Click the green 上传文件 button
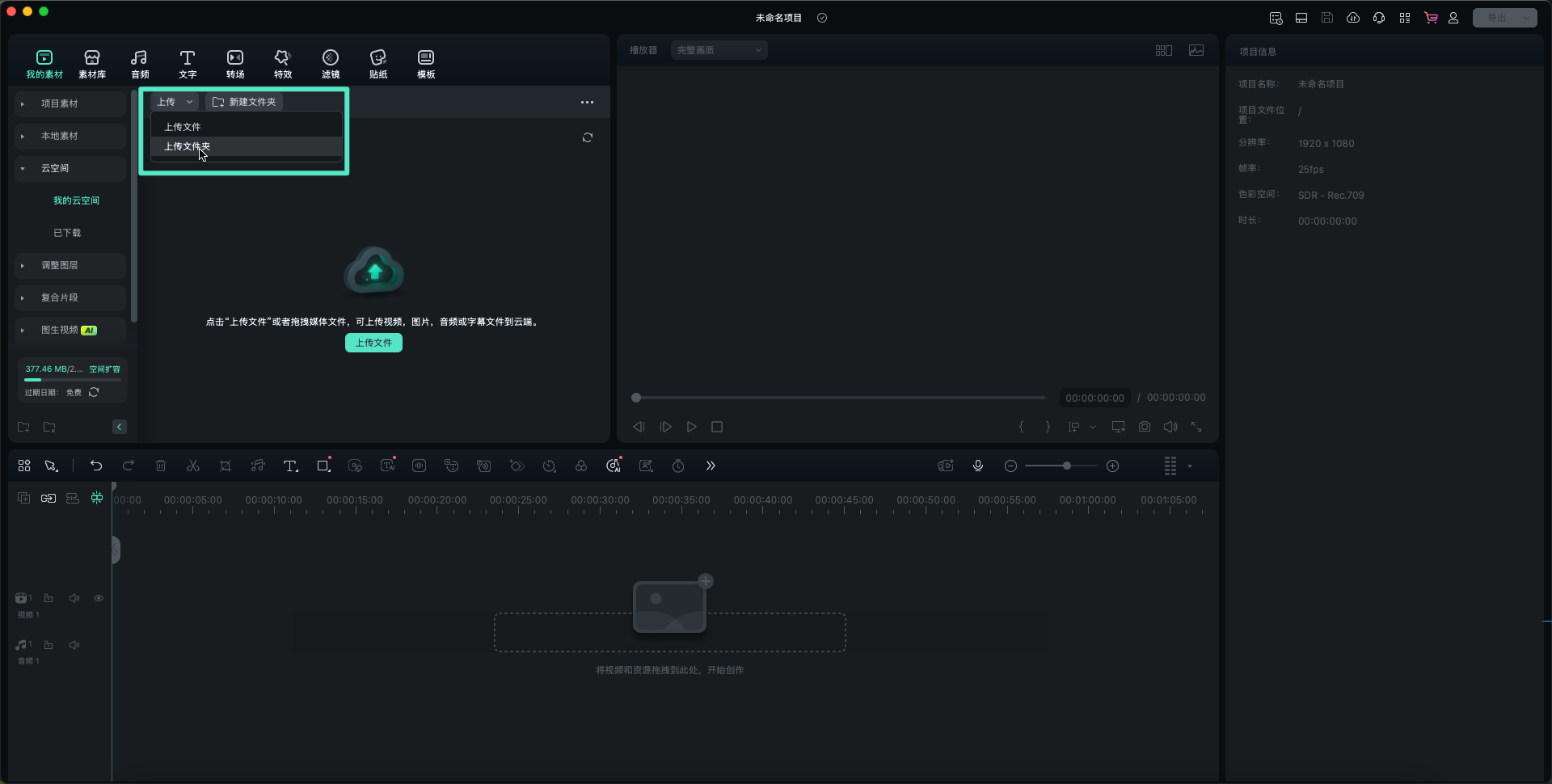The width and height of the screenshot is (1552, 784). point(373,344)
